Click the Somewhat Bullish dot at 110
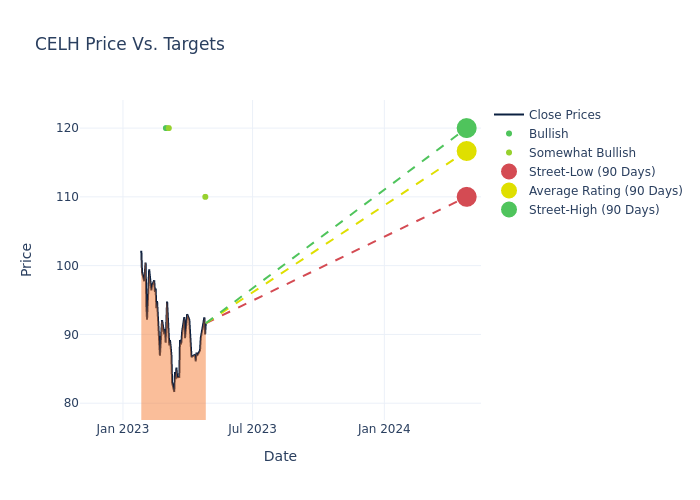700x500 pixels. pyautogui.click(x=205, y=197)
